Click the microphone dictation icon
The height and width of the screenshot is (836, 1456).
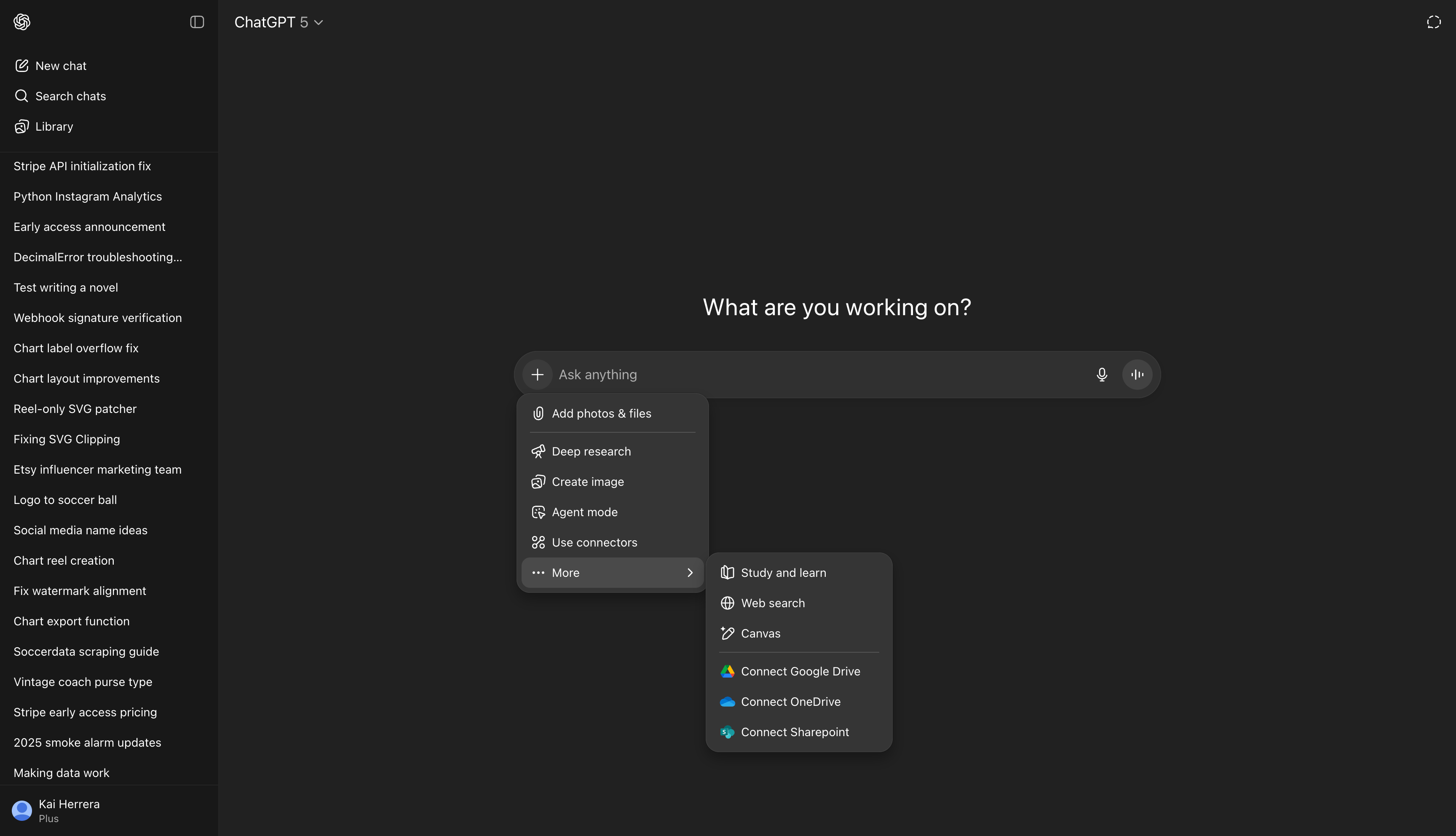coord(1101,374)
